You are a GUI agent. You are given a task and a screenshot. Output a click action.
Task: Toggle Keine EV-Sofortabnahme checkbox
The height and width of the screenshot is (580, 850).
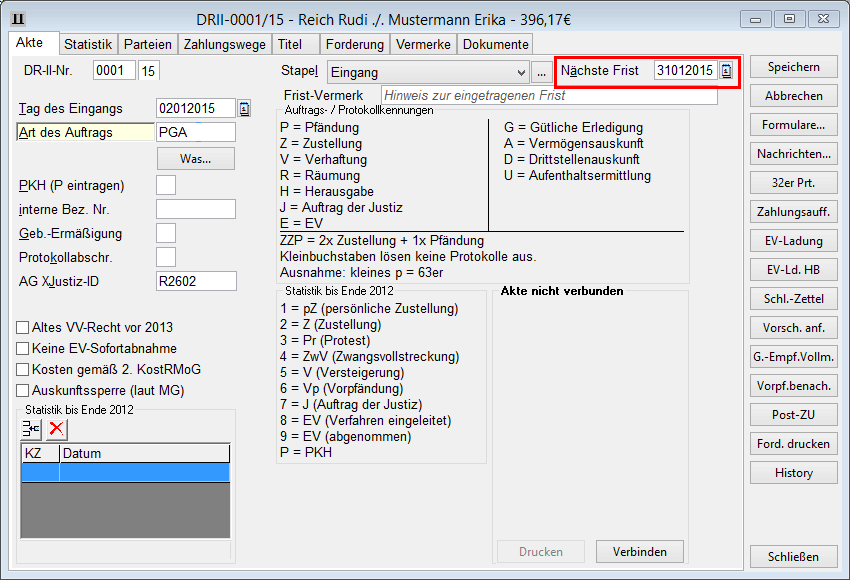[x=23, y=349]
